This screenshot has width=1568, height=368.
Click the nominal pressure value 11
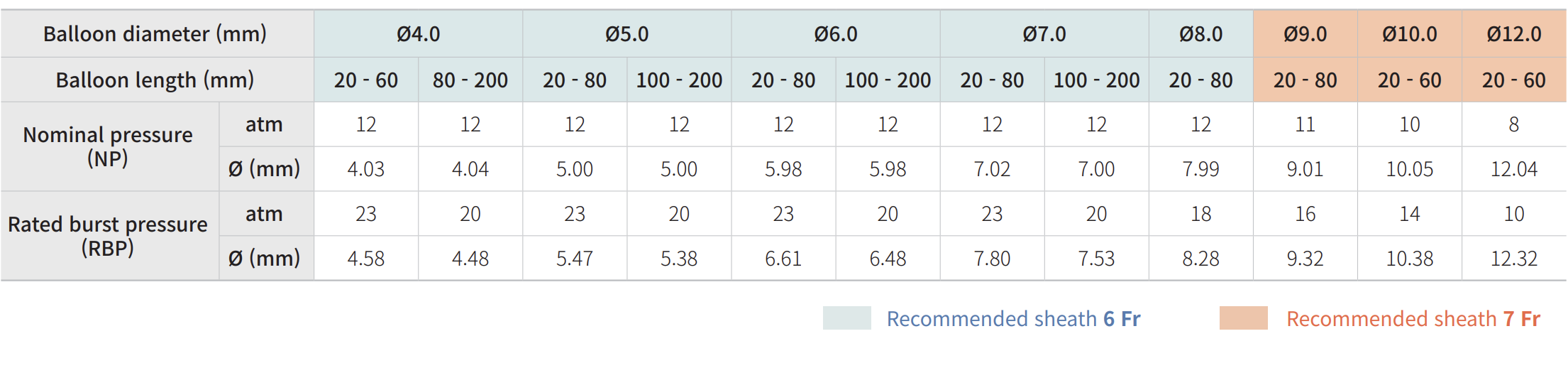[1305, 124]
